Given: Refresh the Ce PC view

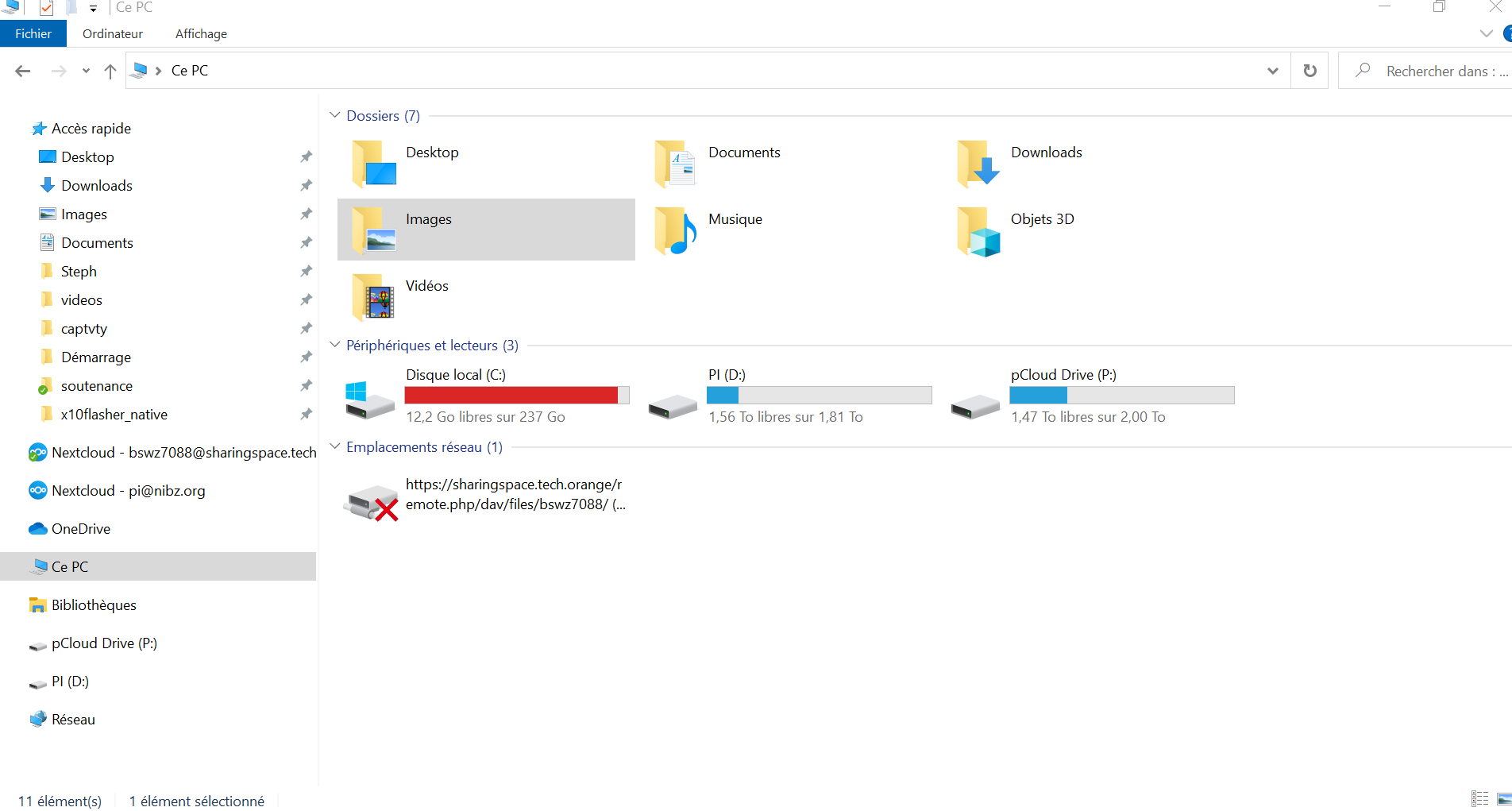Looking at the screenshot, I should coord(1309,71).
